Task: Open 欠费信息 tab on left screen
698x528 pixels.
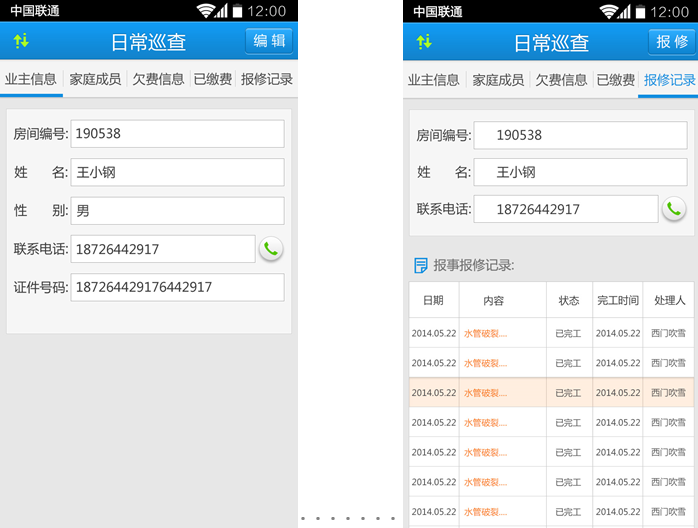Action: coord(158,79)
